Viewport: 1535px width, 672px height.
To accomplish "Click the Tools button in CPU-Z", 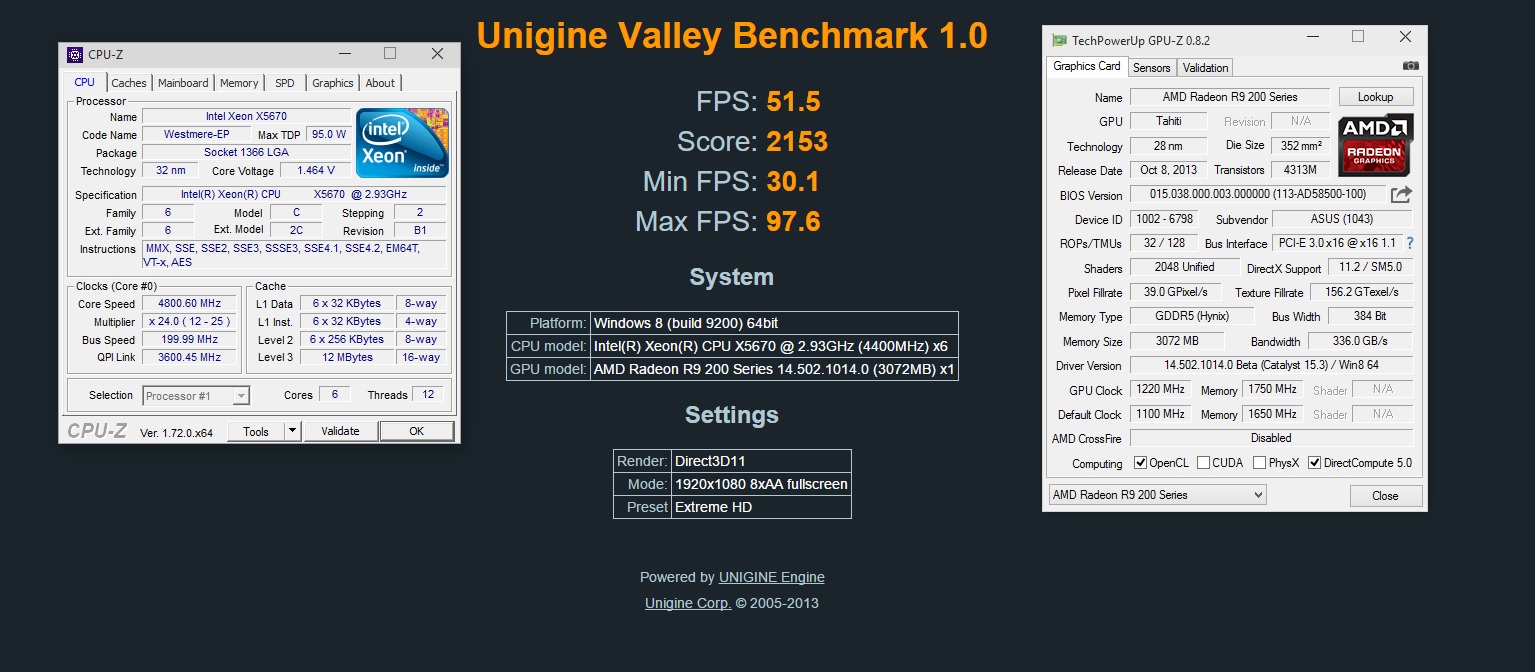I will pyautogui.click(x=256, y=431).
